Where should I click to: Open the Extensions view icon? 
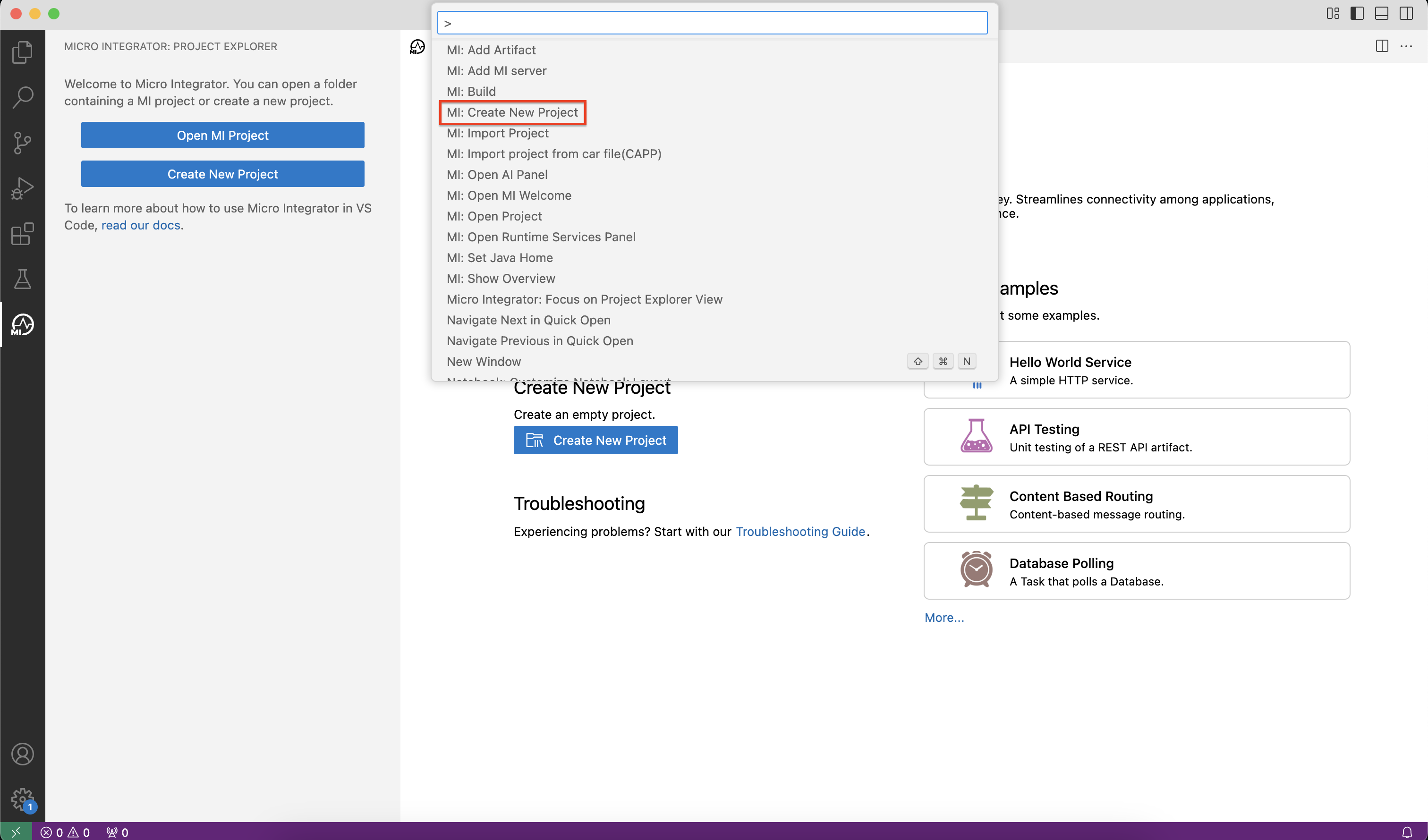(22, 234)
